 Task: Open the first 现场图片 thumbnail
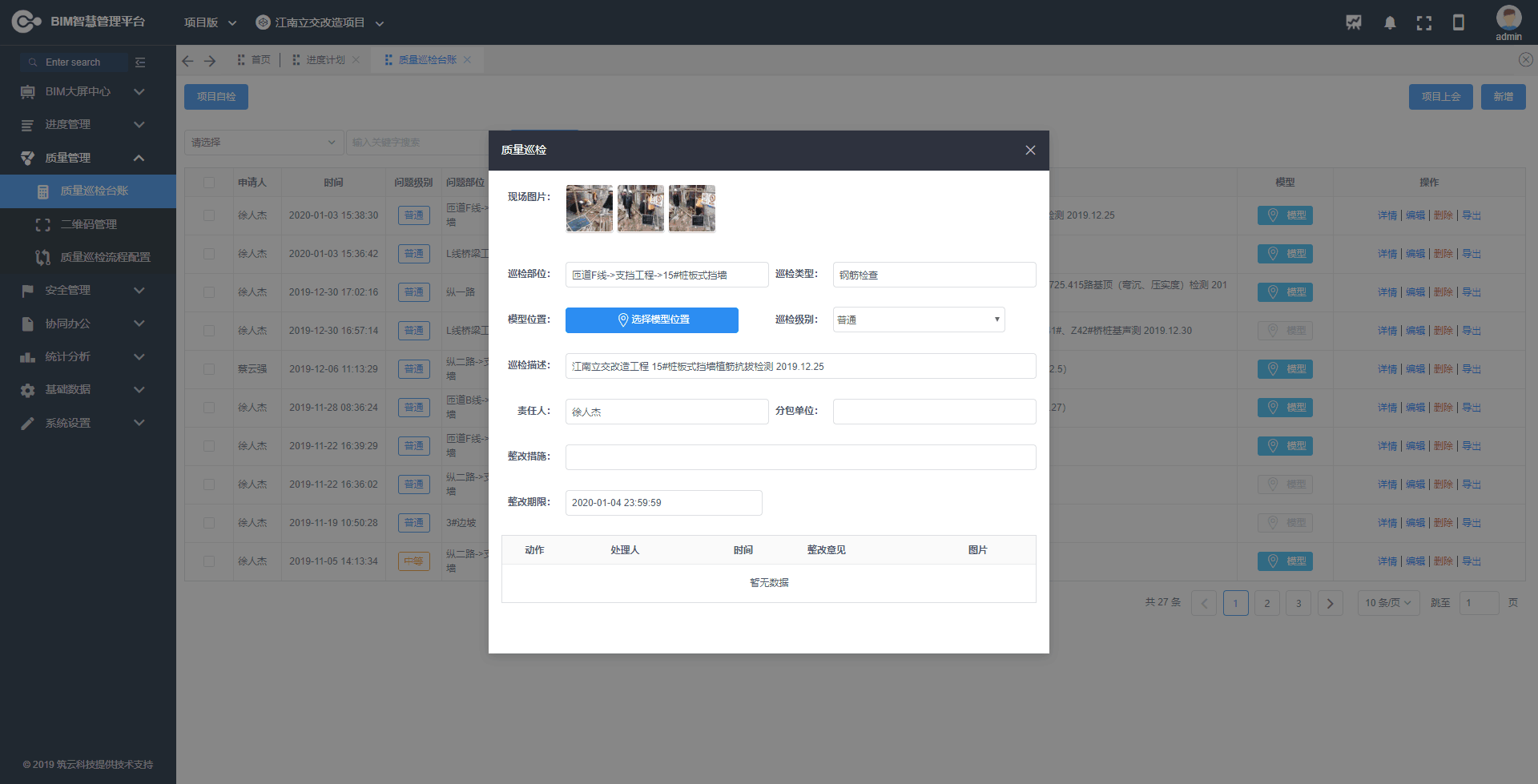pyautogui.click(x=589, y=208)
